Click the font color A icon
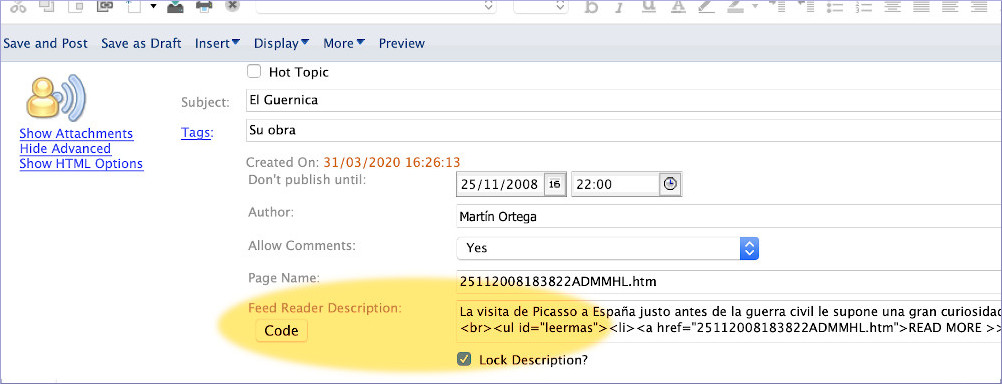 tap(678, 6)
